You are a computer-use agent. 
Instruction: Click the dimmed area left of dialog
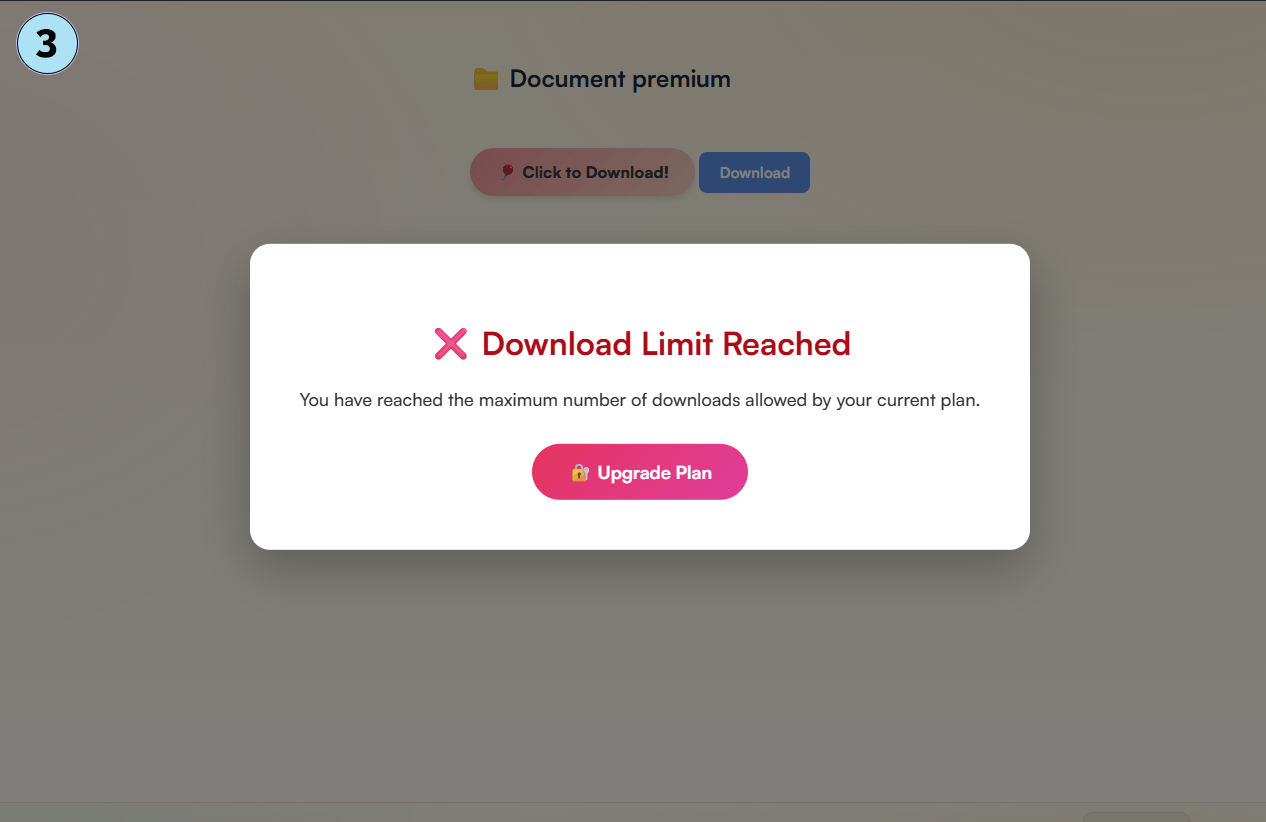125,400
